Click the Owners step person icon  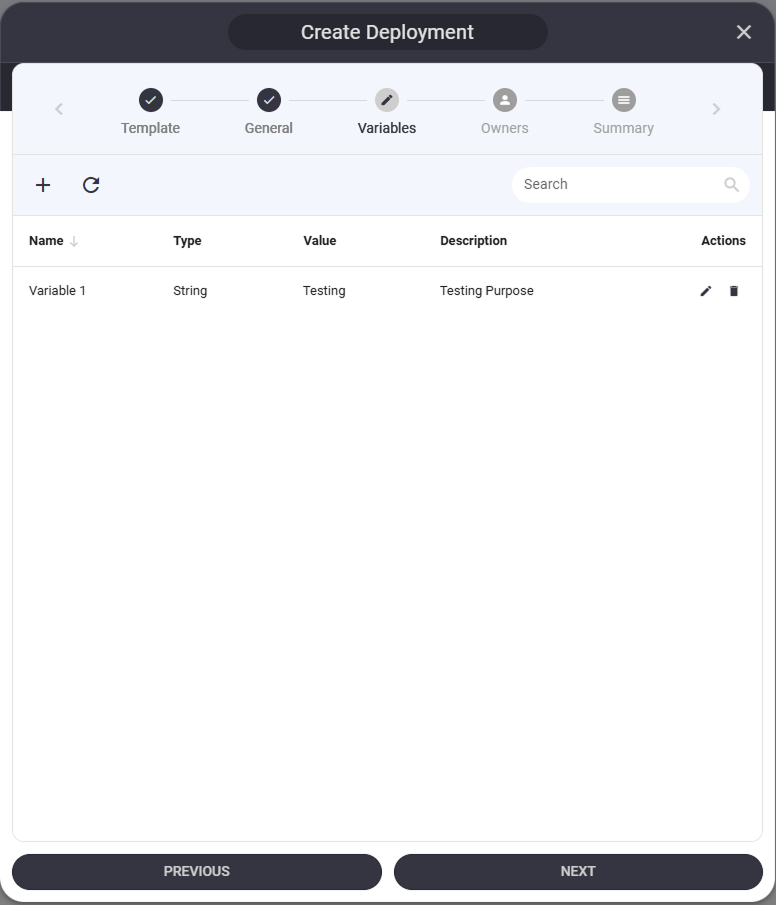click(505, 100)
